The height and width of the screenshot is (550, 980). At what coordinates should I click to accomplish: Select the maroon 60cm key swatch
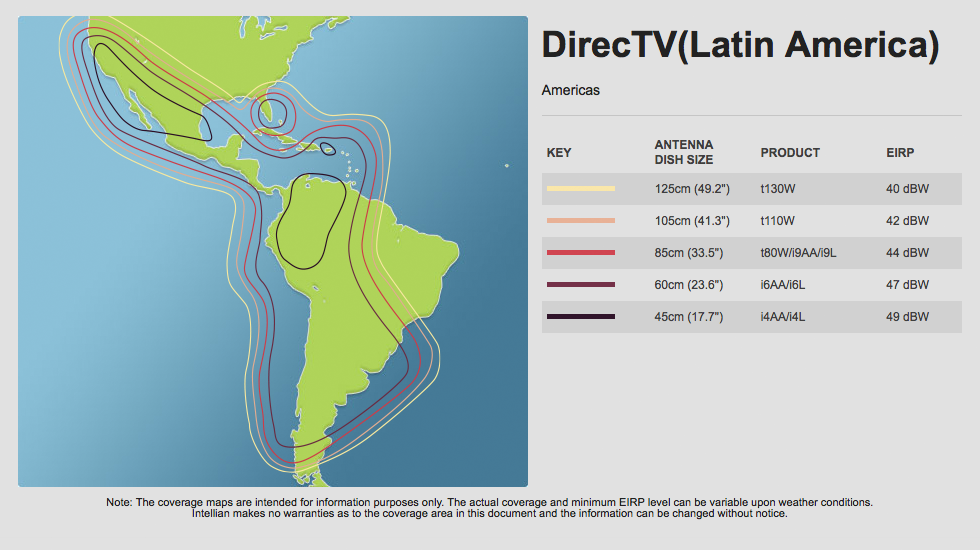click(x=581, y=285)
